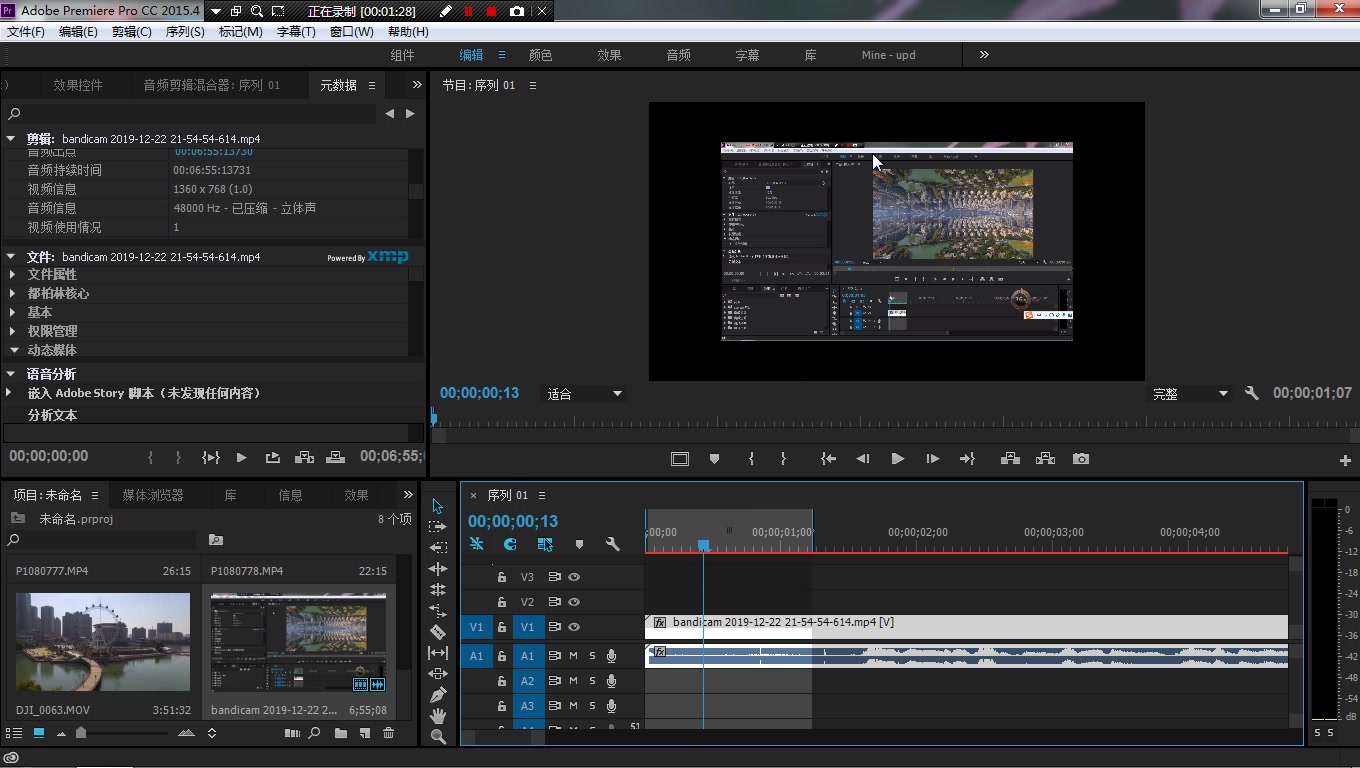Open the 适合 zoom level dropdown

[x=584, y=394]
